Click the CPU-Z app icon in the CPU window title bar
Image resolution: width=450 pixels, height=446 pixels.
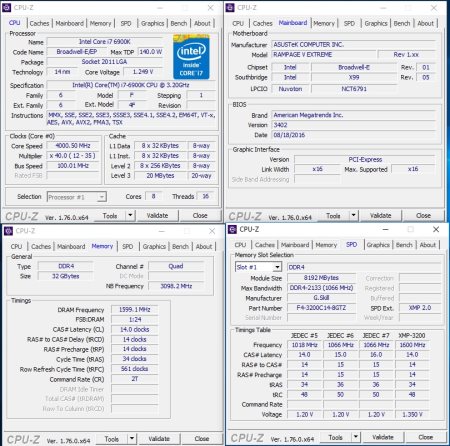(x=7, y=7)
